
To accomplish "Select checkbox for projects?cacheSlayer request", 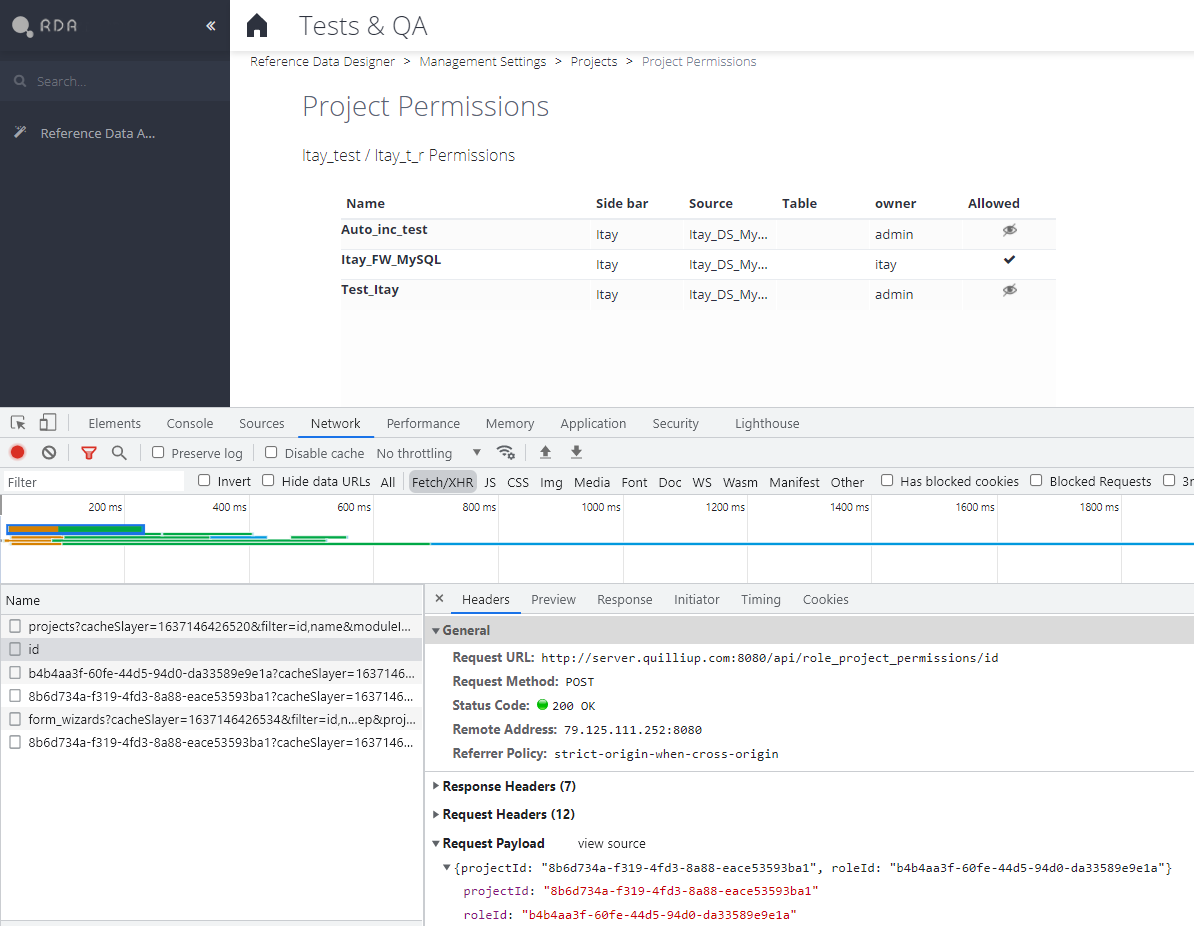I will [x=15, y=626].
